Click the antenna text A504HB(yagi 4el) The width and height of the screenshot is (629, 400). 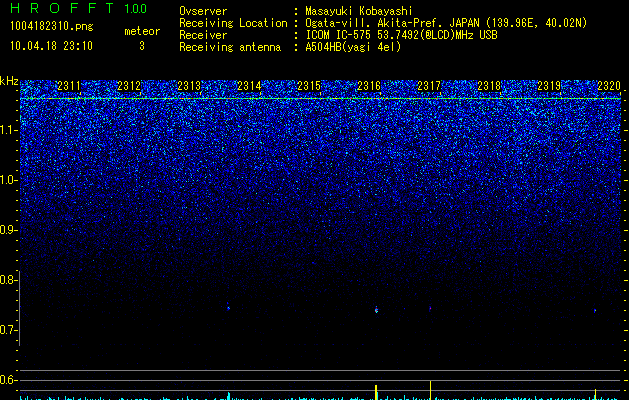point(353,47)
